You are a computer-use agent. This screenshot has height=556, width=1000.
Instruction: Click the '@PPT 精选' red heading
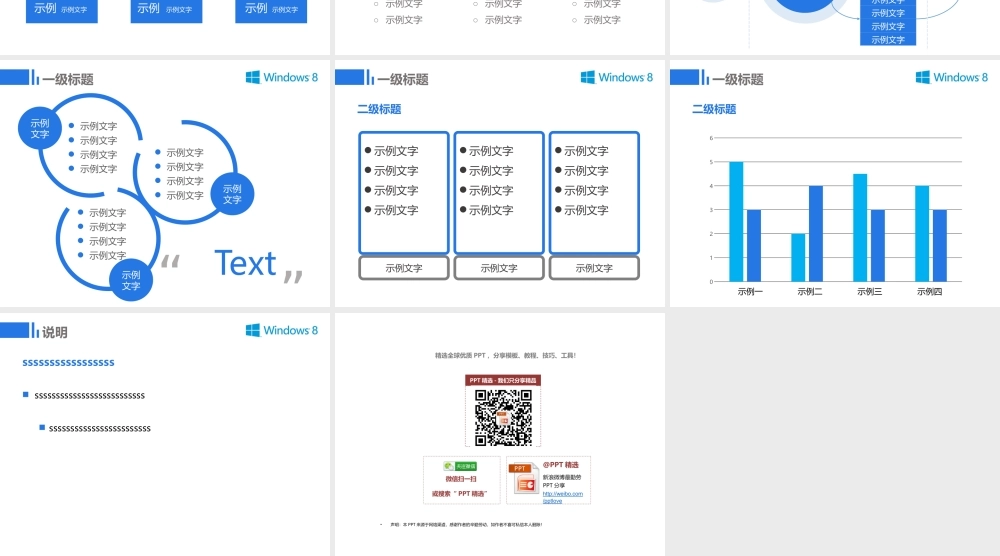pos(561,465)
